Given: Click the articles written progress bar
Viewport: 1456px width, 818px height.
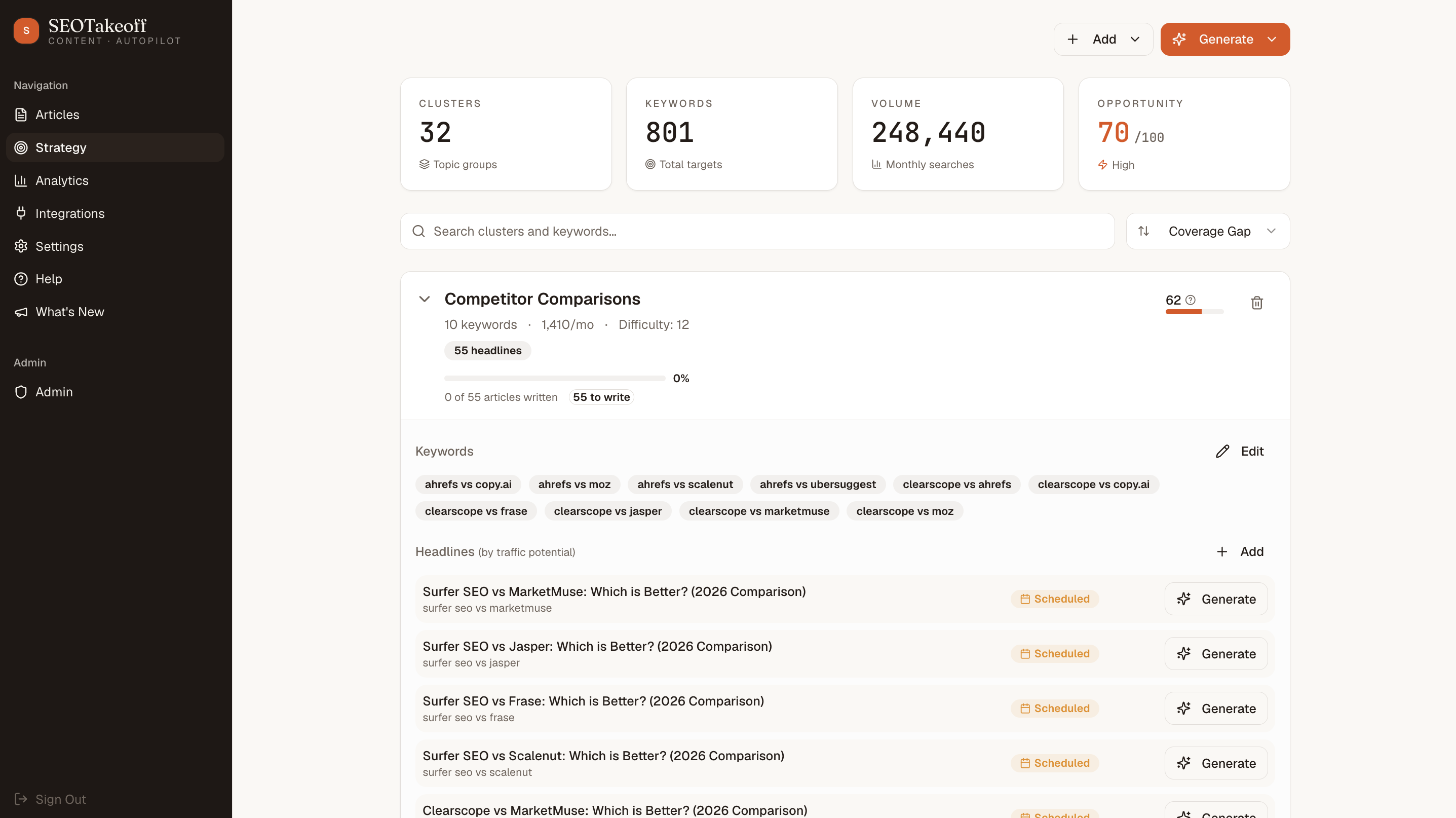Looking at the screenshot, I should (x=554, y=378).
